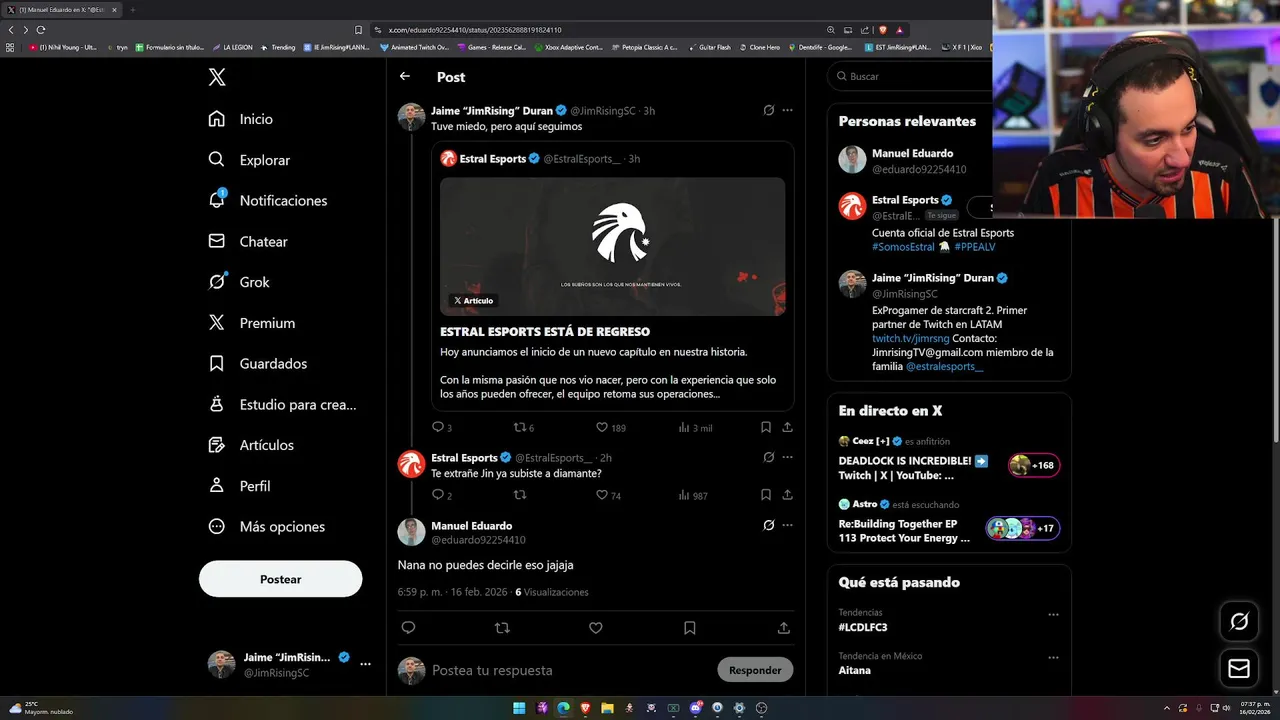Like Estral Esports reply with 74 likes
The height and width of the screenshot is (720, 1280).
coord(608,495)
